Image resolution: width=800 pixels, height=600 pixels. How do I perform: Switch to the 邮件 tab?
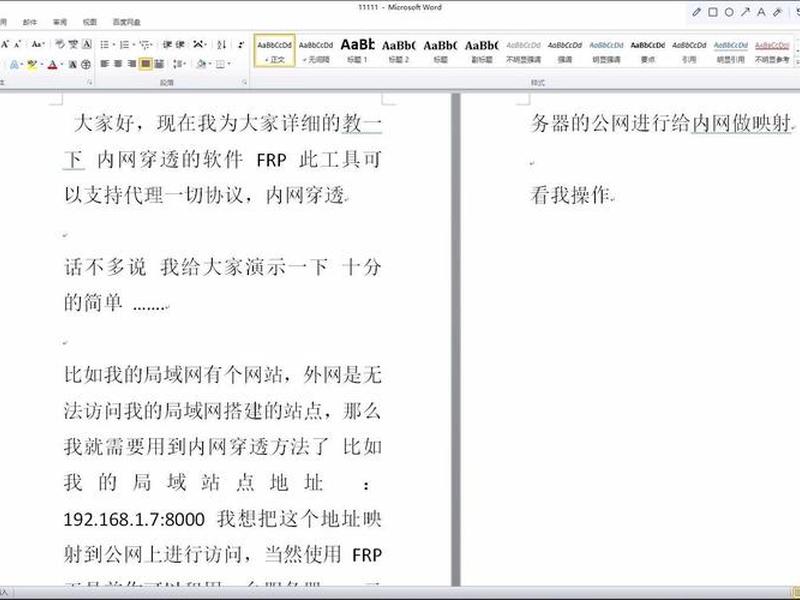(30, 22)
